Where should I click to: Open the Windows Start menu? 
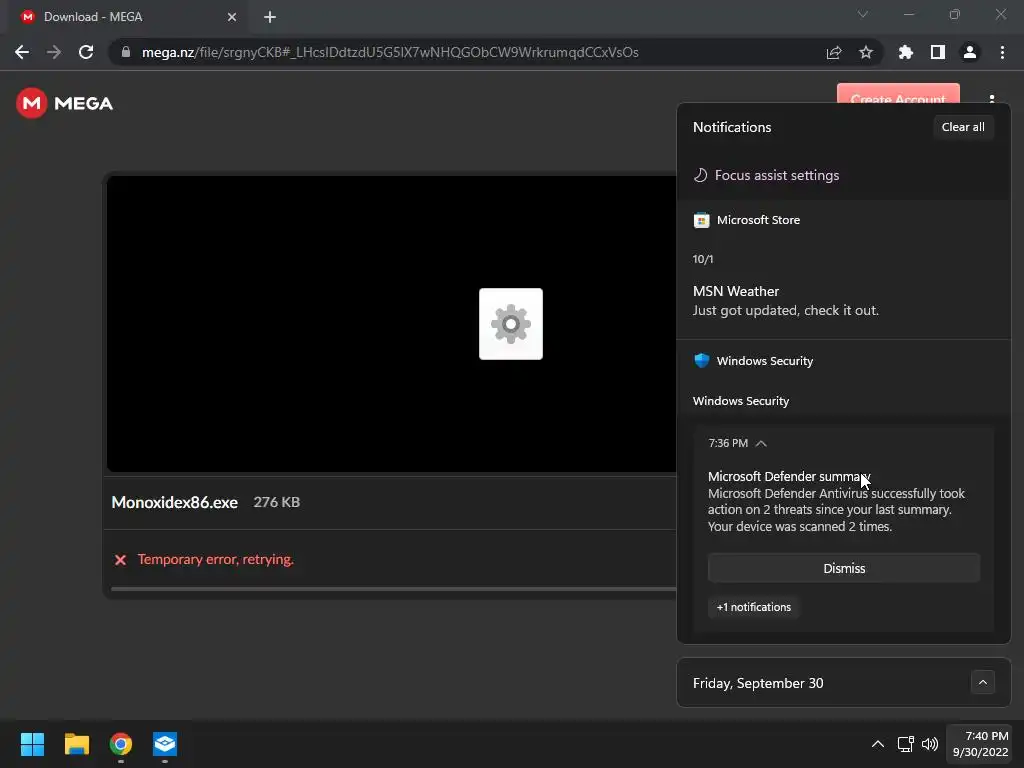click(x=32, y=744)
